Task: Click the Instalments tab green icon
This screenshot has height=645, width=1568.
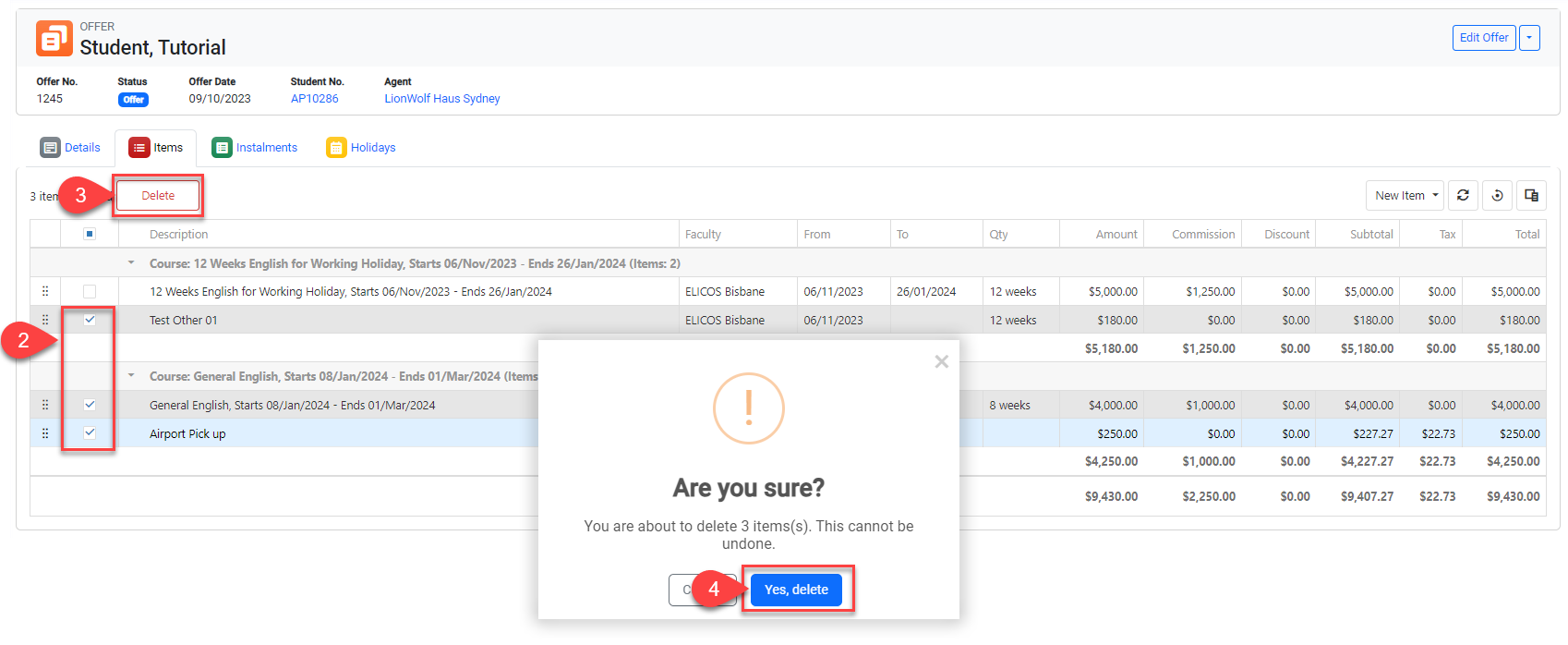Action: click(222, 148)
